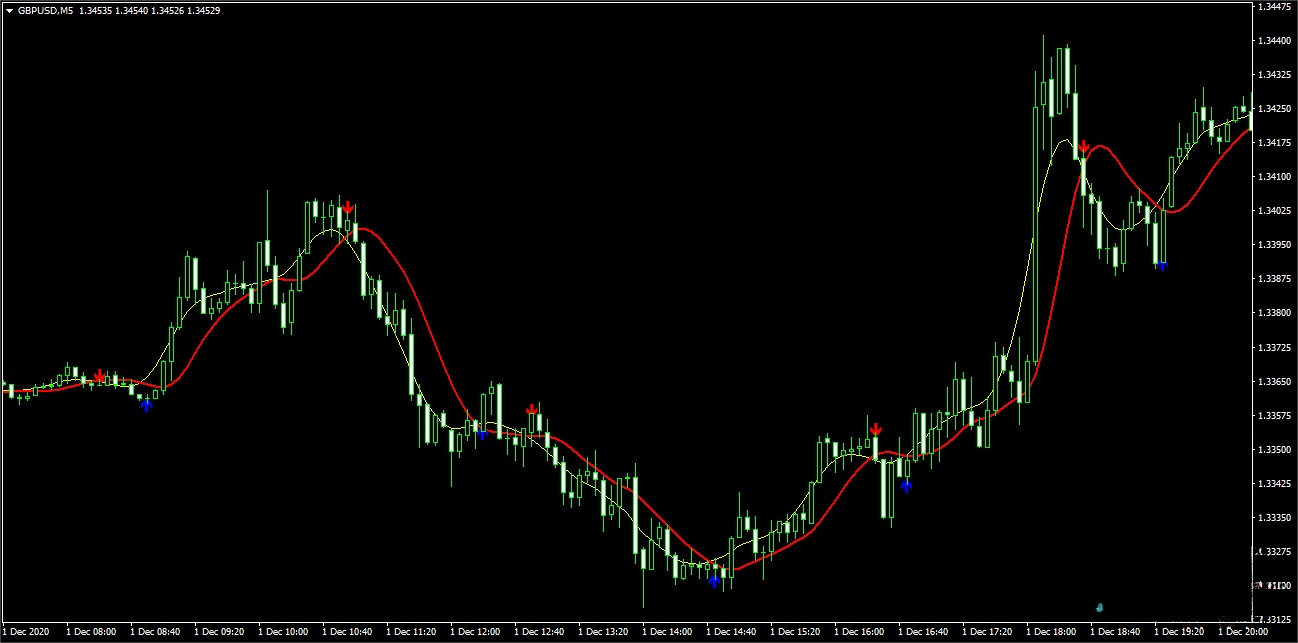The height and width of the screenshot is (643, 1298).
Task: Click the 1.33350 price scale label
Action: tap(1275, 518)
